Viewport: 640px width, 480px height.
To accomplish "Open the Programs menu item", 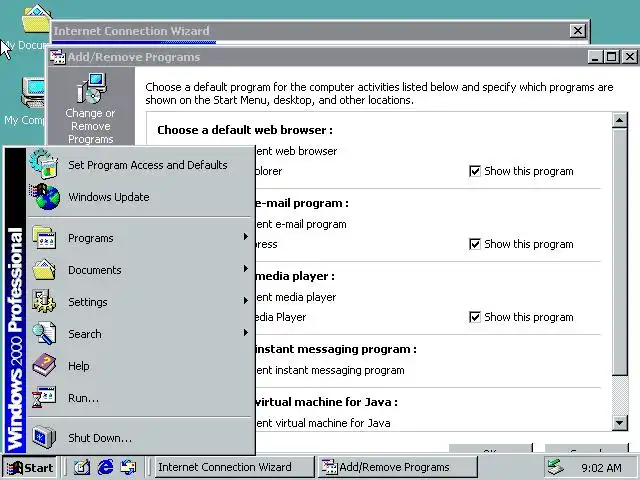I will coord(140,238).
